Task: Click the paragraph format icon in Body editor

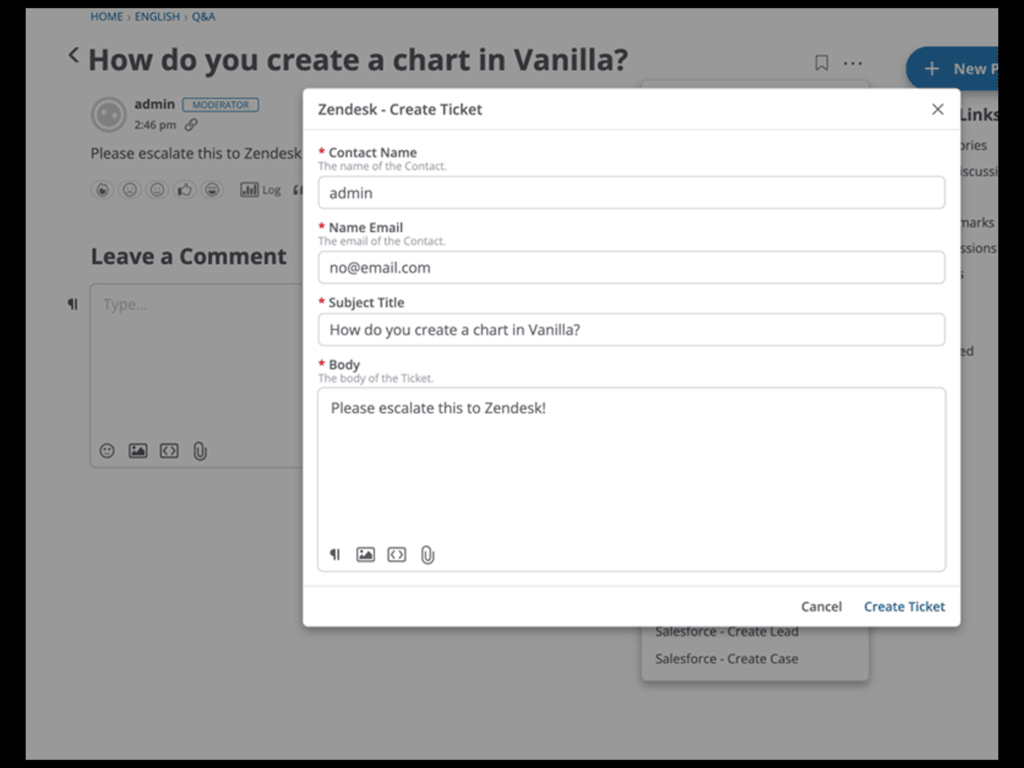Action: click(335, 555)
